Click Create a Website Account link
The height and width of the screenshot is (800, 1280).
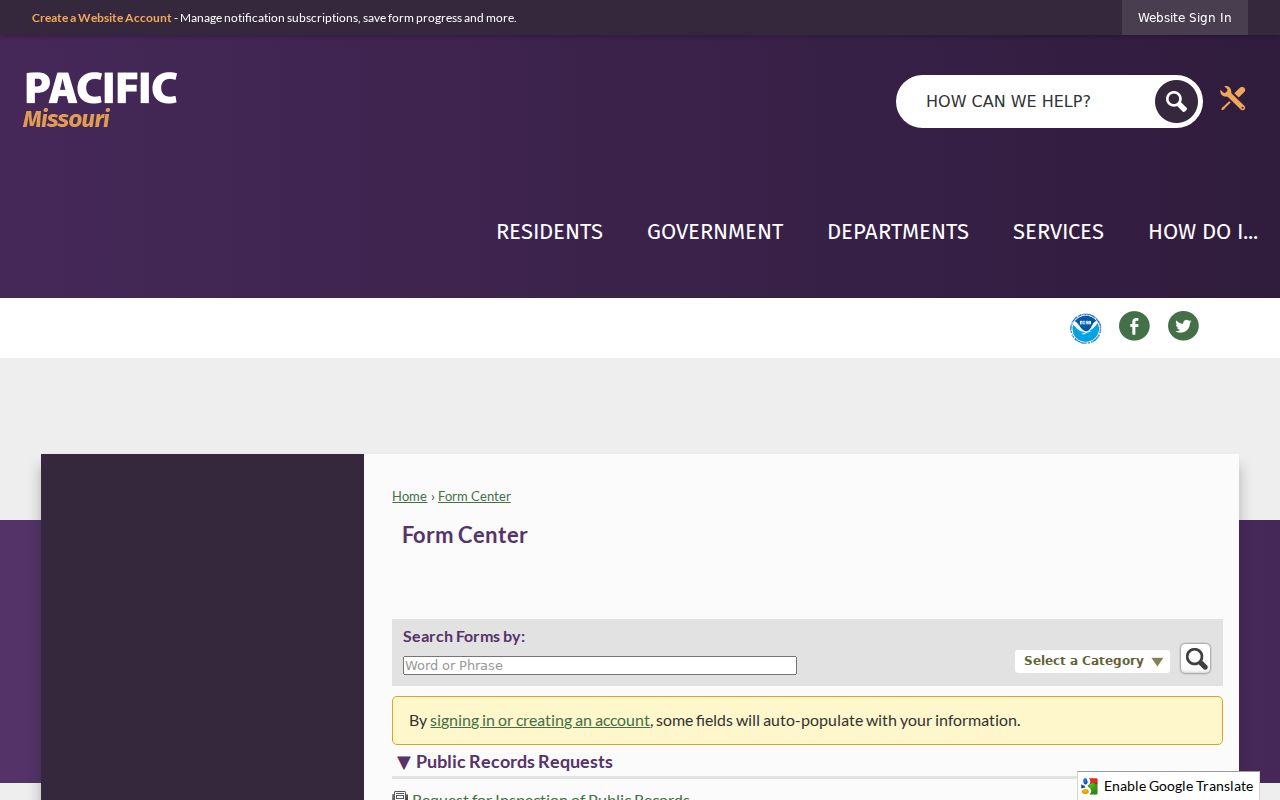[x=101, y=18]
